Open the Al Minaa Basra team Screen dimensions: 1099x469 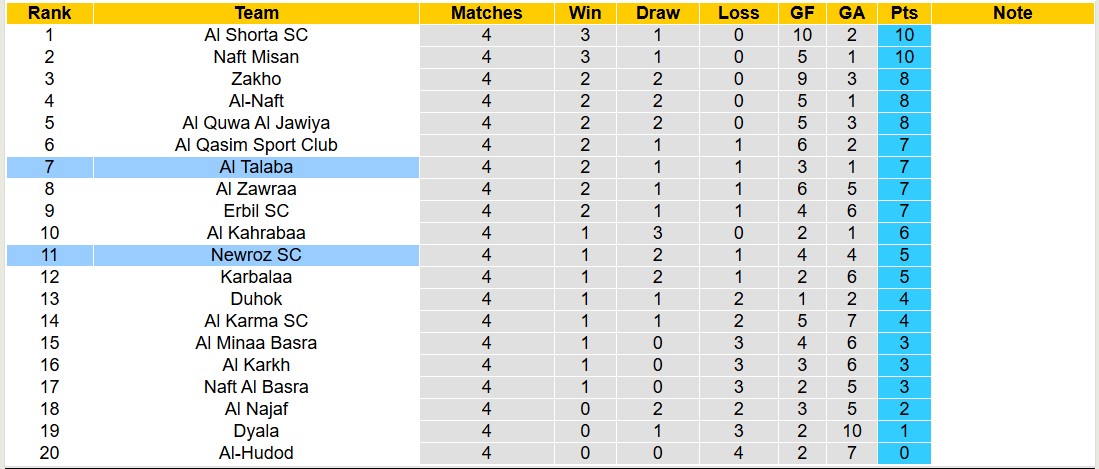[x=256, y=343]
